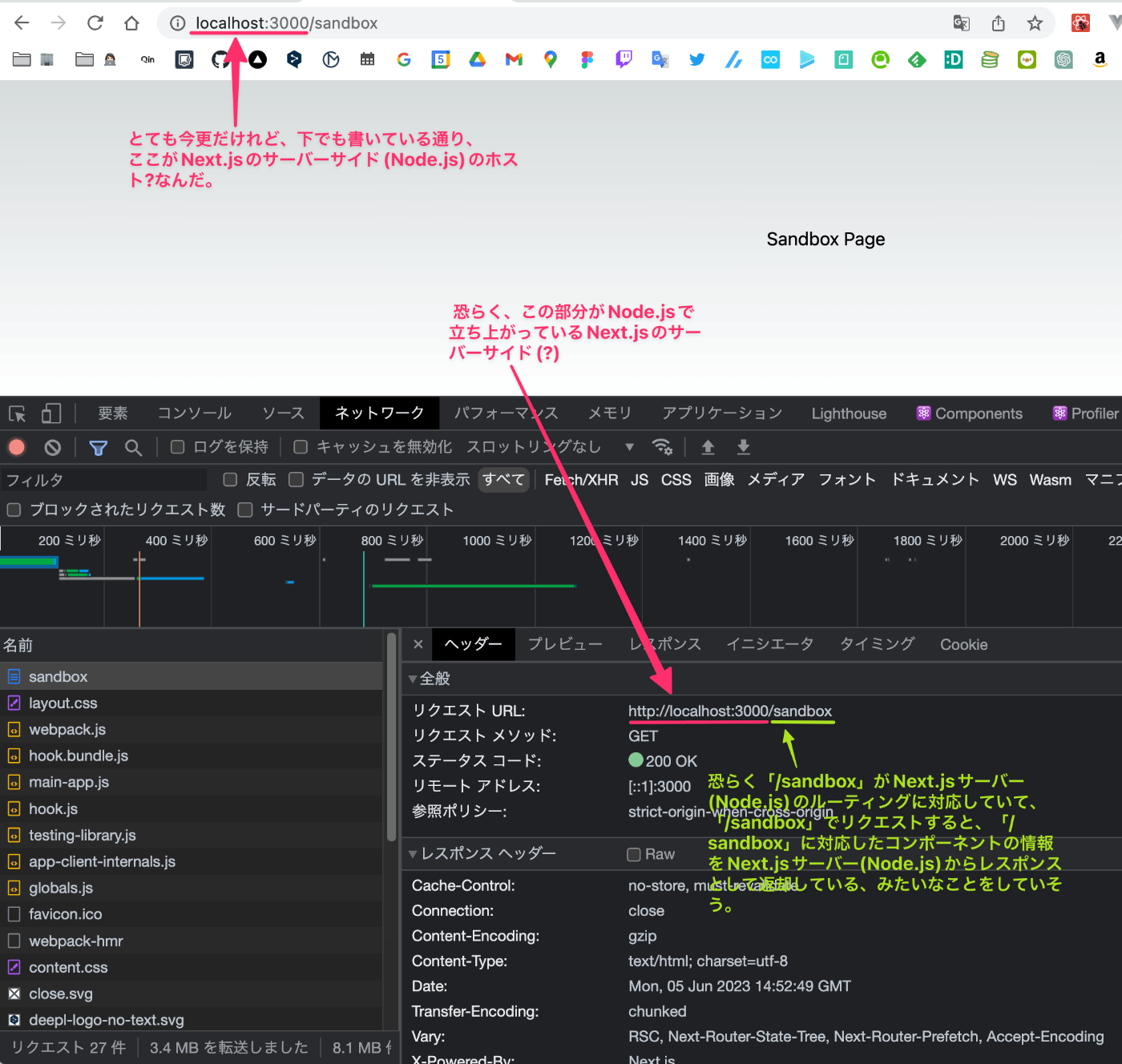Switch to the コンソール tab
The image size is (1122, 1064).
[x=195, y=413]
